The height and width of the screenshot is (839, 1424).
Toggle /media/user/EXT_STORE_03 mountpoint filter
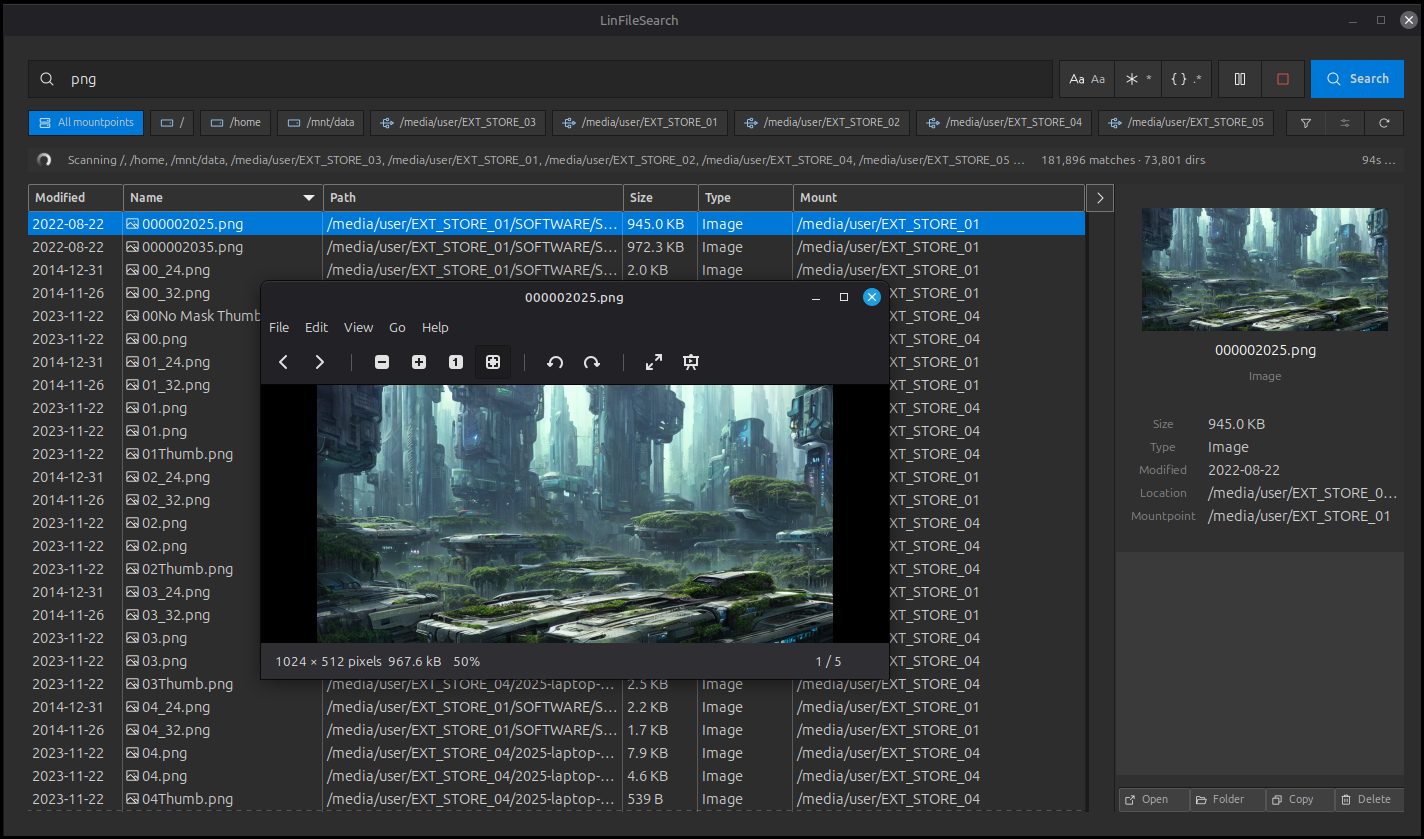coord(458,123)
